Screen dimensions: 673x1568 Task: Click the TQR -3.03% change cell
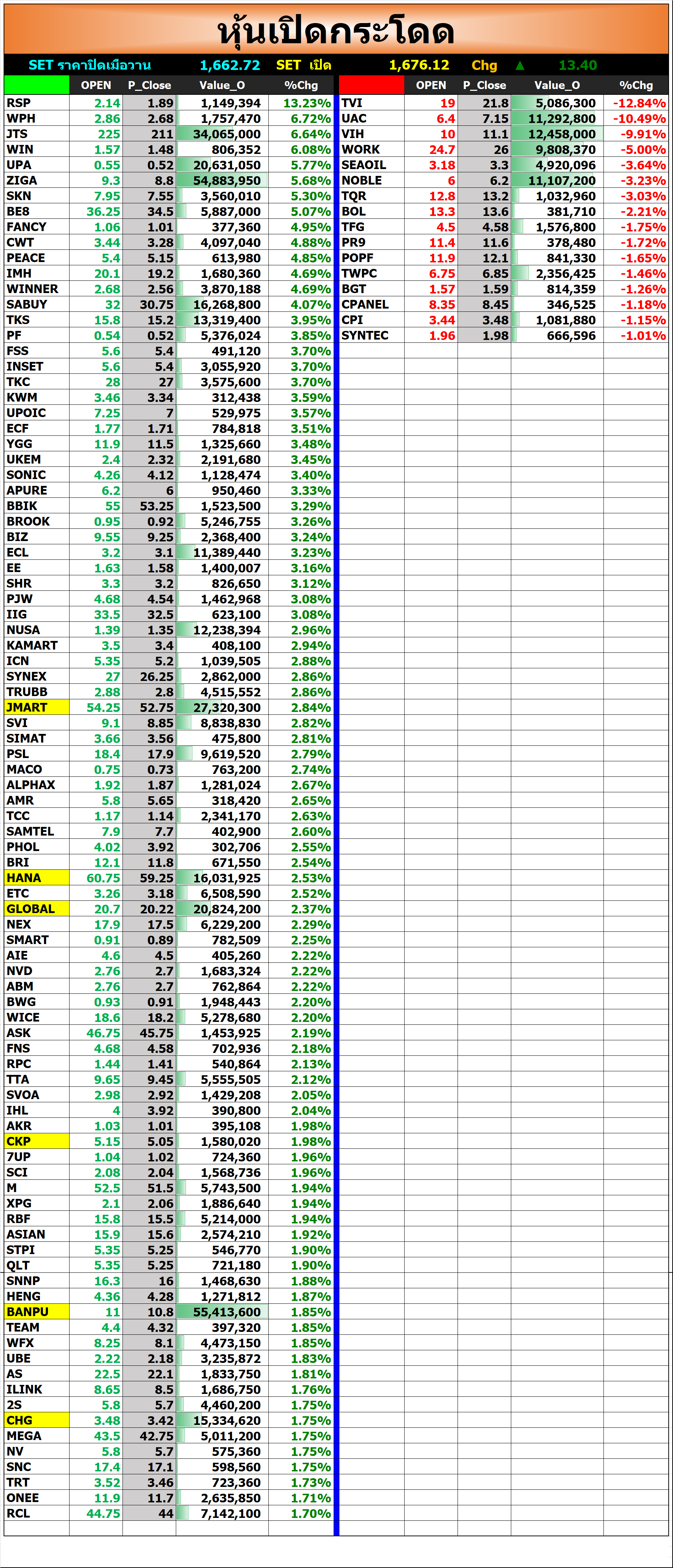636,196
